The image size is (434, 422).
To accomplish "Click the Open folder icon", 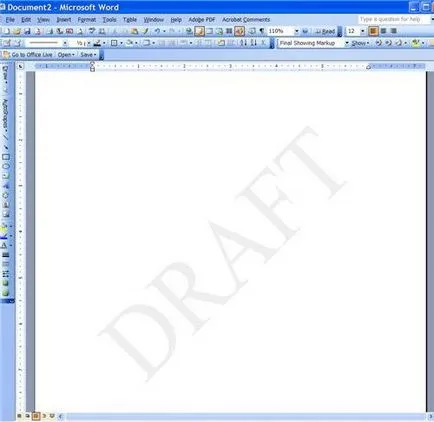I will [x=17, y=31].
